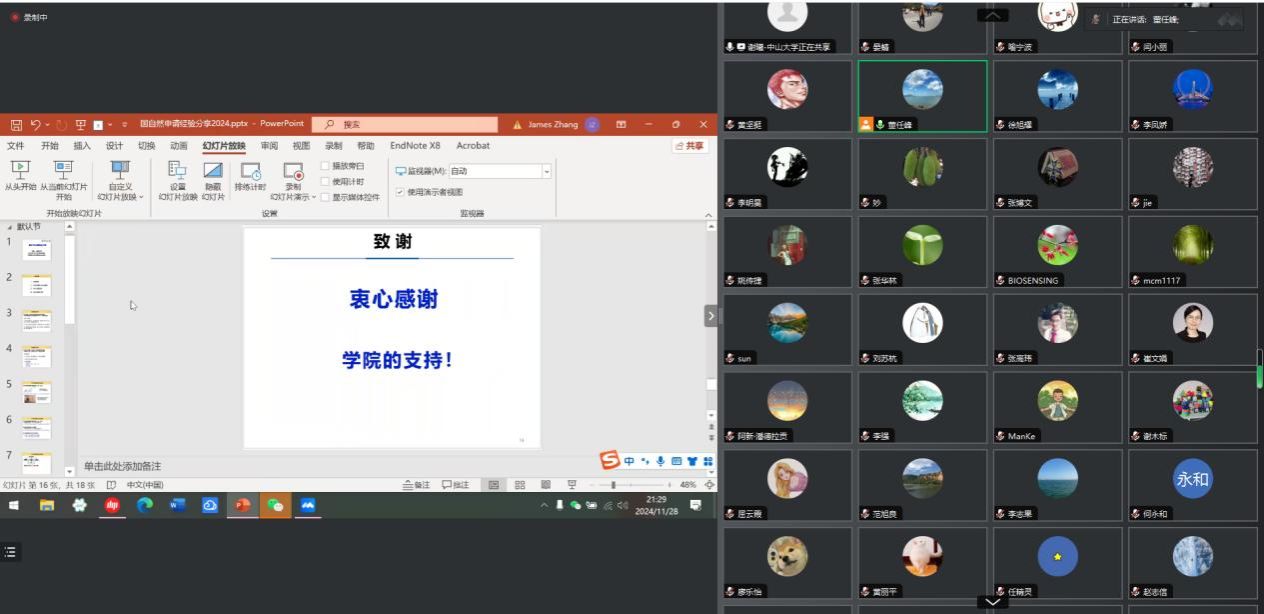1264x614 pixels.
Task: Open Microsoft Edge from the taskbar
Action: tap(145, 505)
